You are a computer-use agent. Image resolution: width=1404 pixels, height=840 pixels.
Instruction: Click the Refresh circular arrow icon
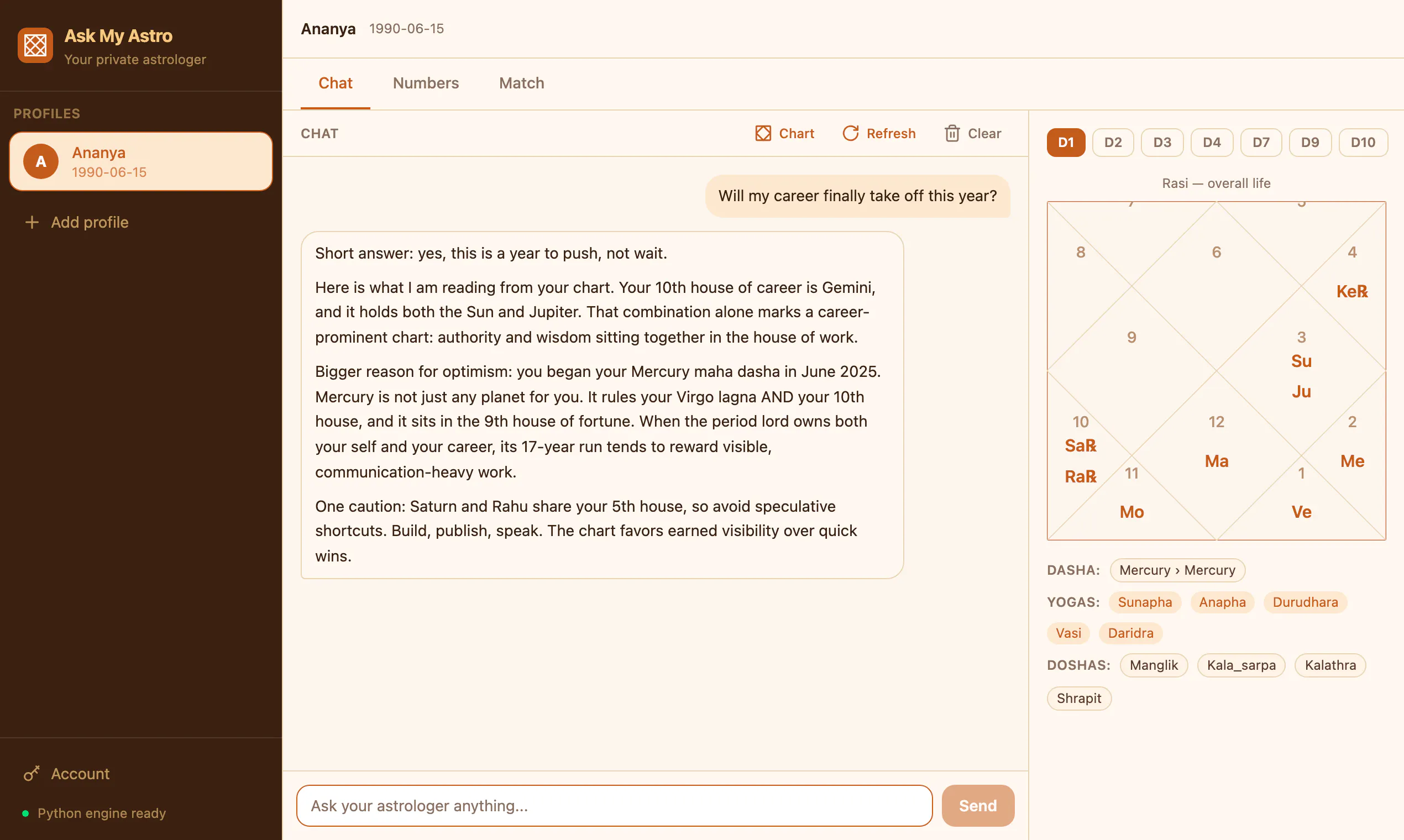[x=850, y=134]
